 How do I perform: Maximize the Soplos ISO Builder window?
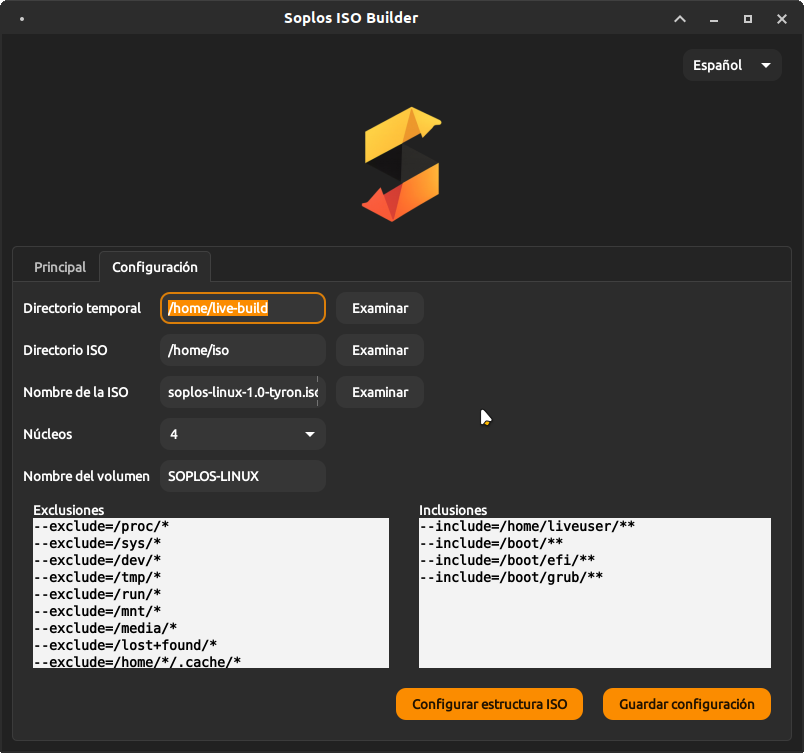748,19
